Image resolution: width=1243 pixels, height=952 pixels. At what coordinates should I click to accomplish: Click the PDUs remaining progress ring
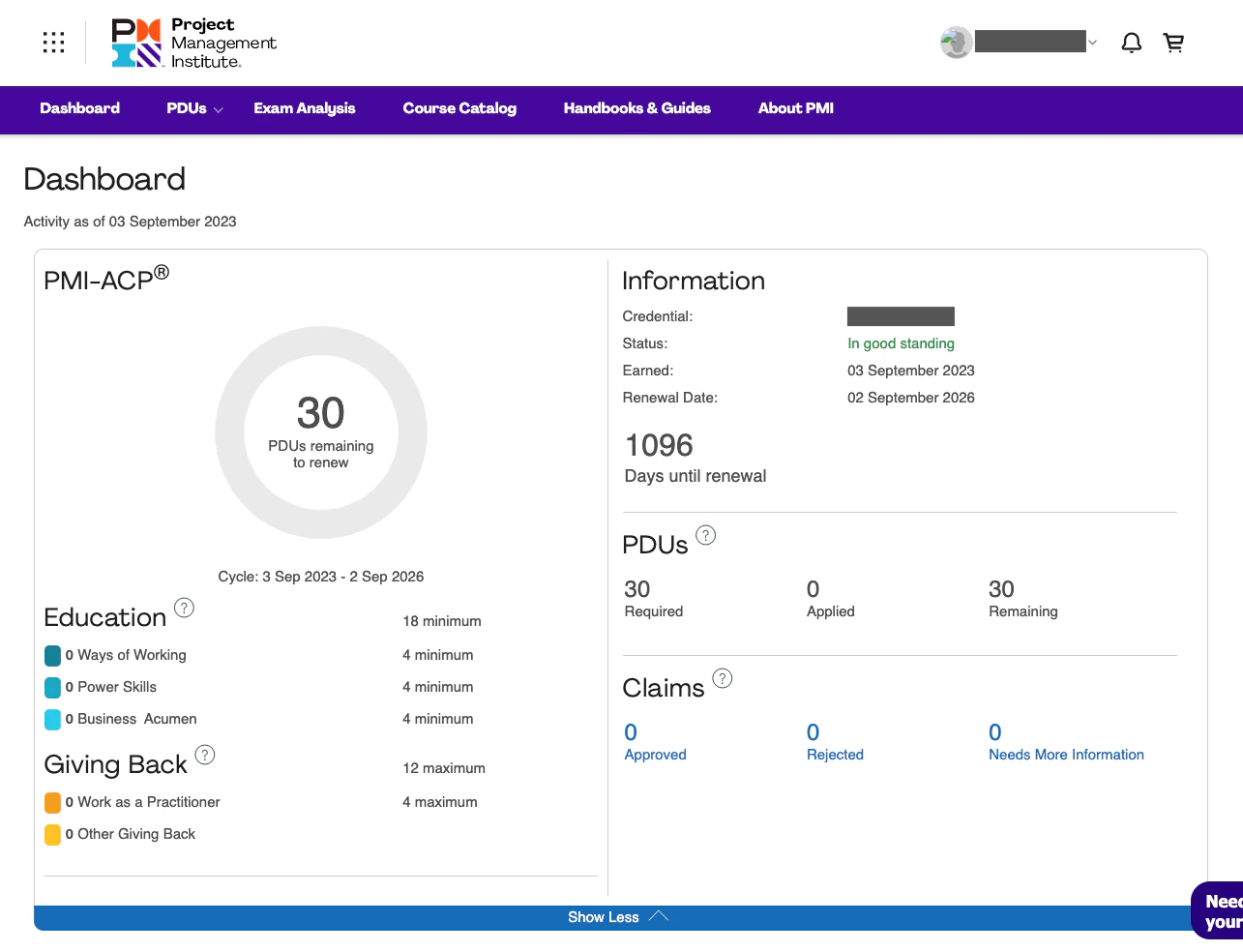click(321, 432)
